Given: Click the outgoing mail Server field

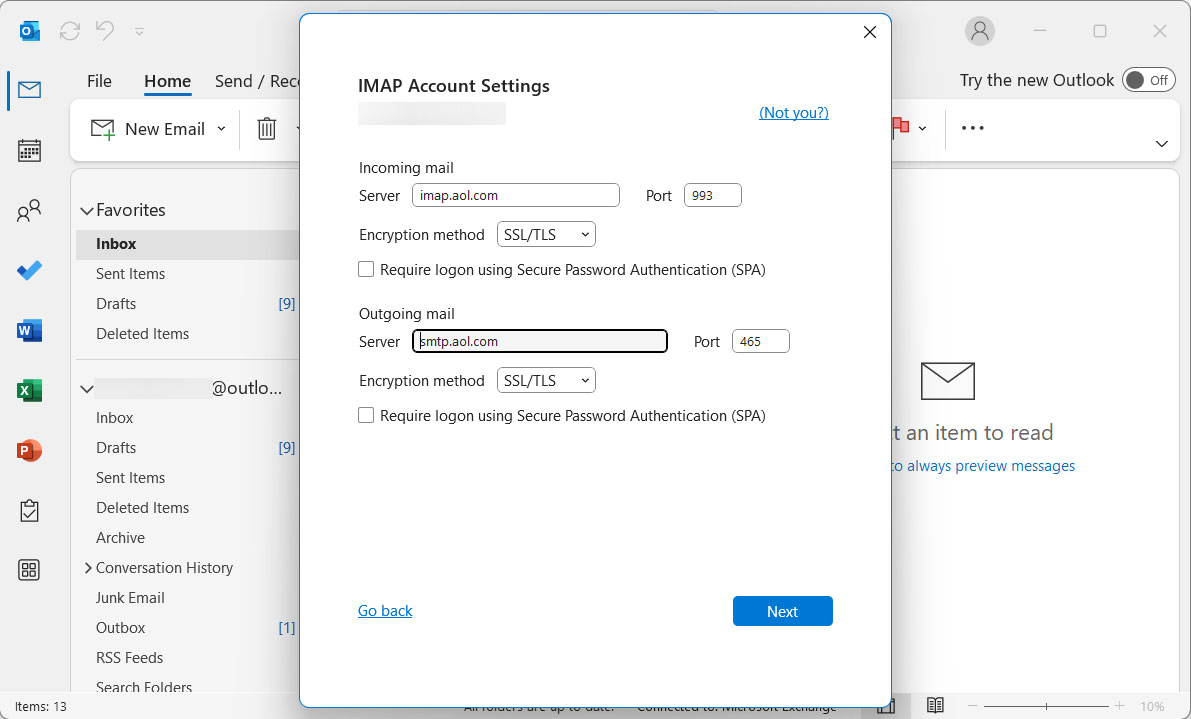Looking at the screenshot, I should (539, 341).
